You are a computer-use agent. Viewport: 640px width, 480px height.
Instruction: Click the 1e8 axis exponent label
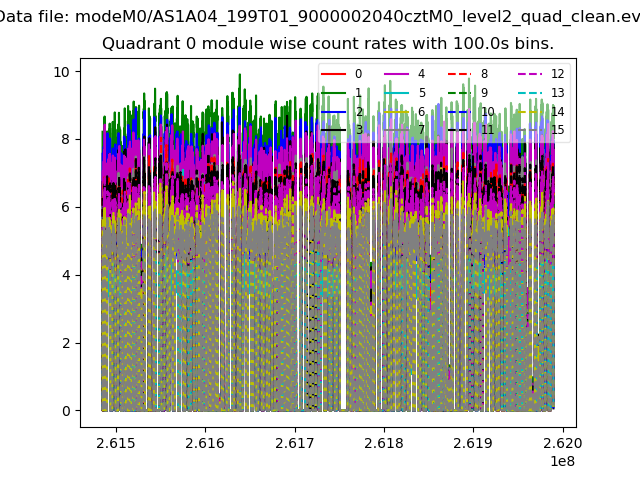pyautogui.click(x=560, y=461)
